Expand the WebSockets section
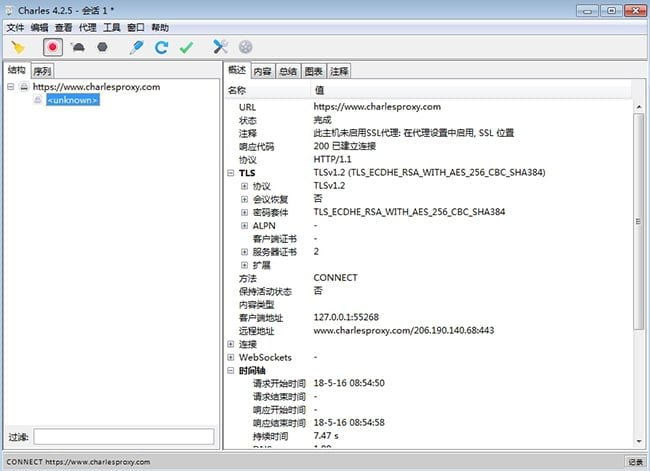The height and width of the screenshot is (471, 650). (x=231, y=357)
